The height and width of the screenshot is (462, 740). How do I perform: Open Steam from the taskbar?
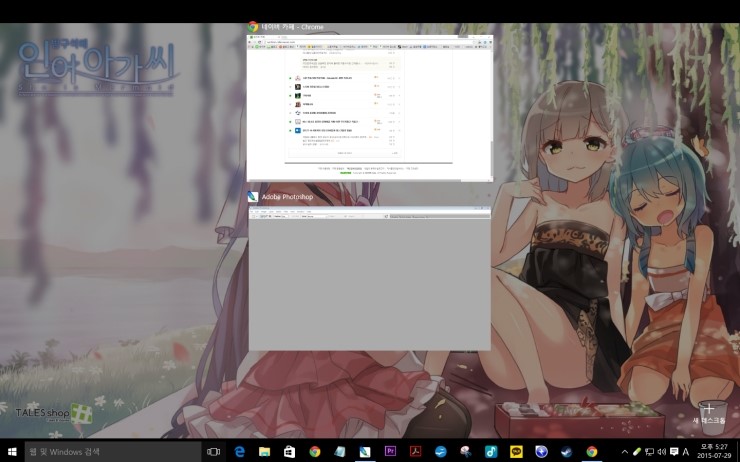click(x=566, y=452)
